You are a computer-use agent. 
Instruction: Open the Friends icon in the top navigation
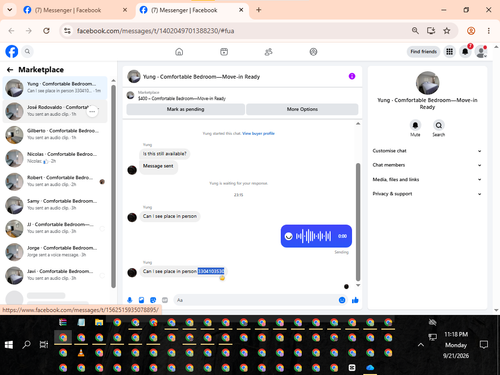[269, 52]
